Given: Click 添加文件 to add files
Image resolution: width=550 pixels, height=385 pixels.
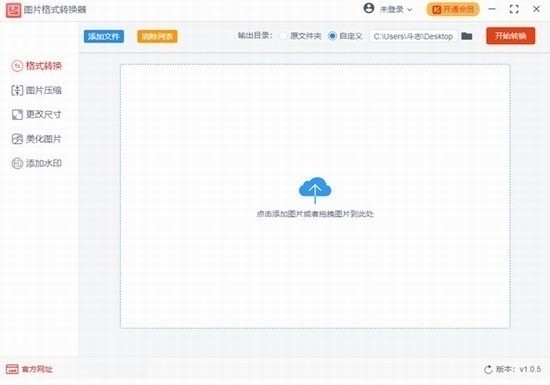Looking at the screenshot, I should pos(104,36).
